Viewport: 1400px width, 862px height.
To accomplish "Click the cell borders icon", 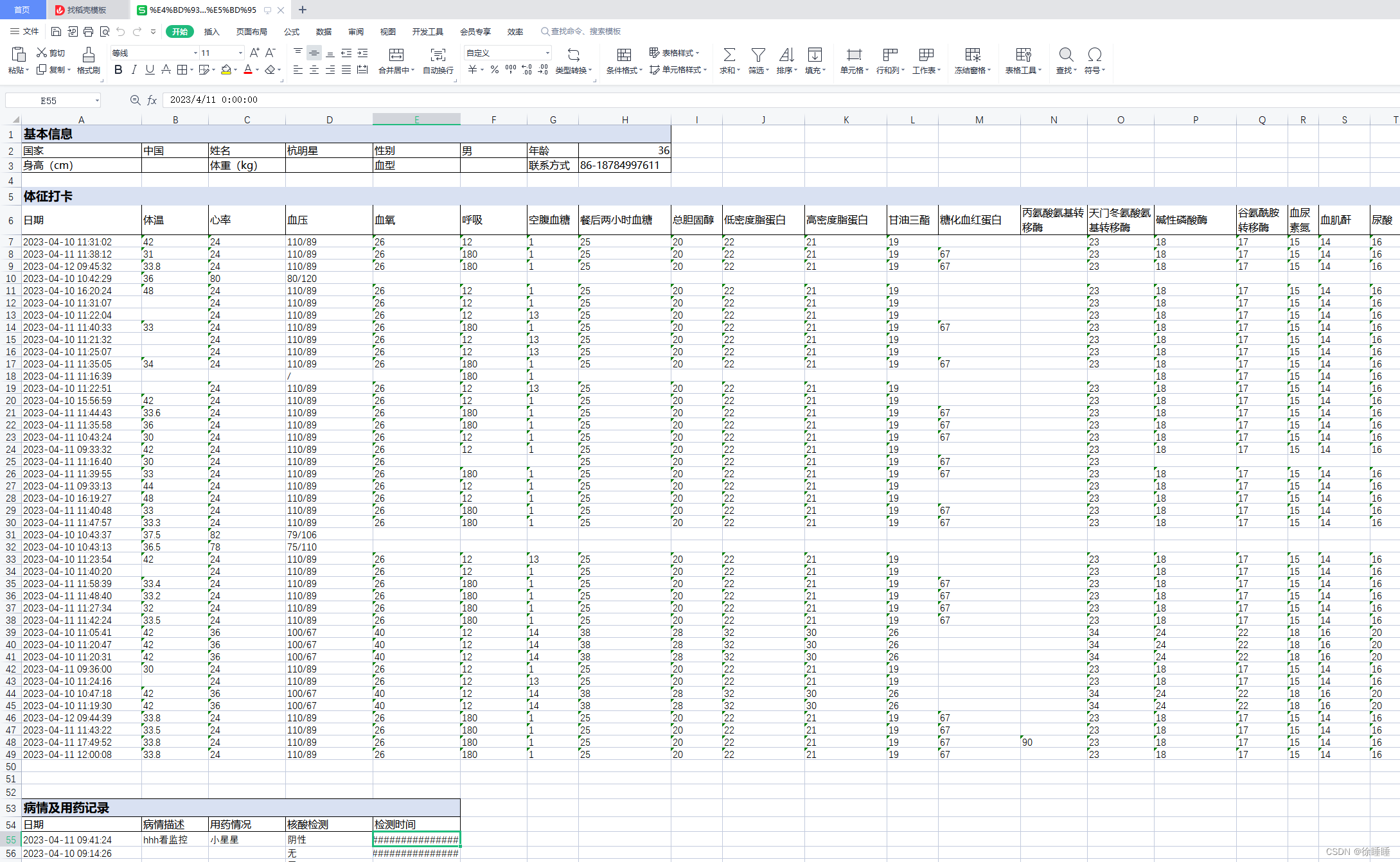I will [182, 69].
